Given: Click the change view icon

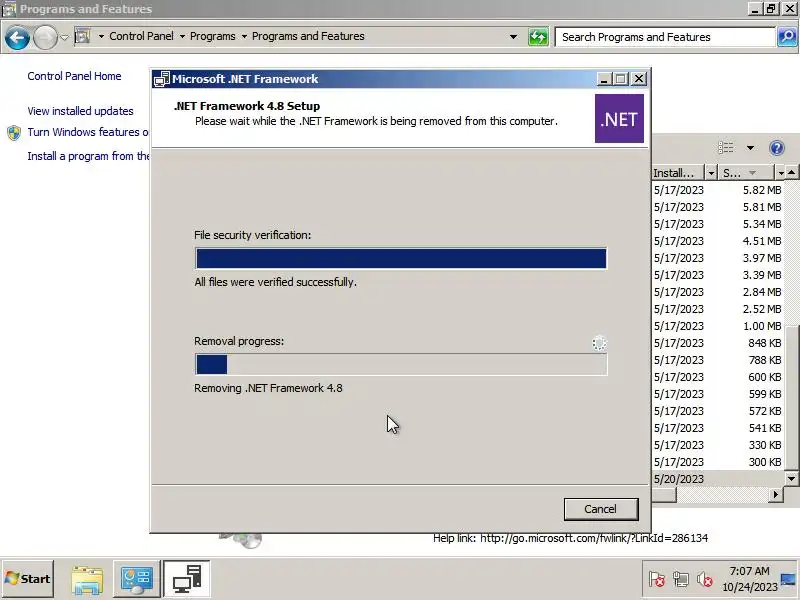Looking at the screenshot, I should (x=726, y=148).
